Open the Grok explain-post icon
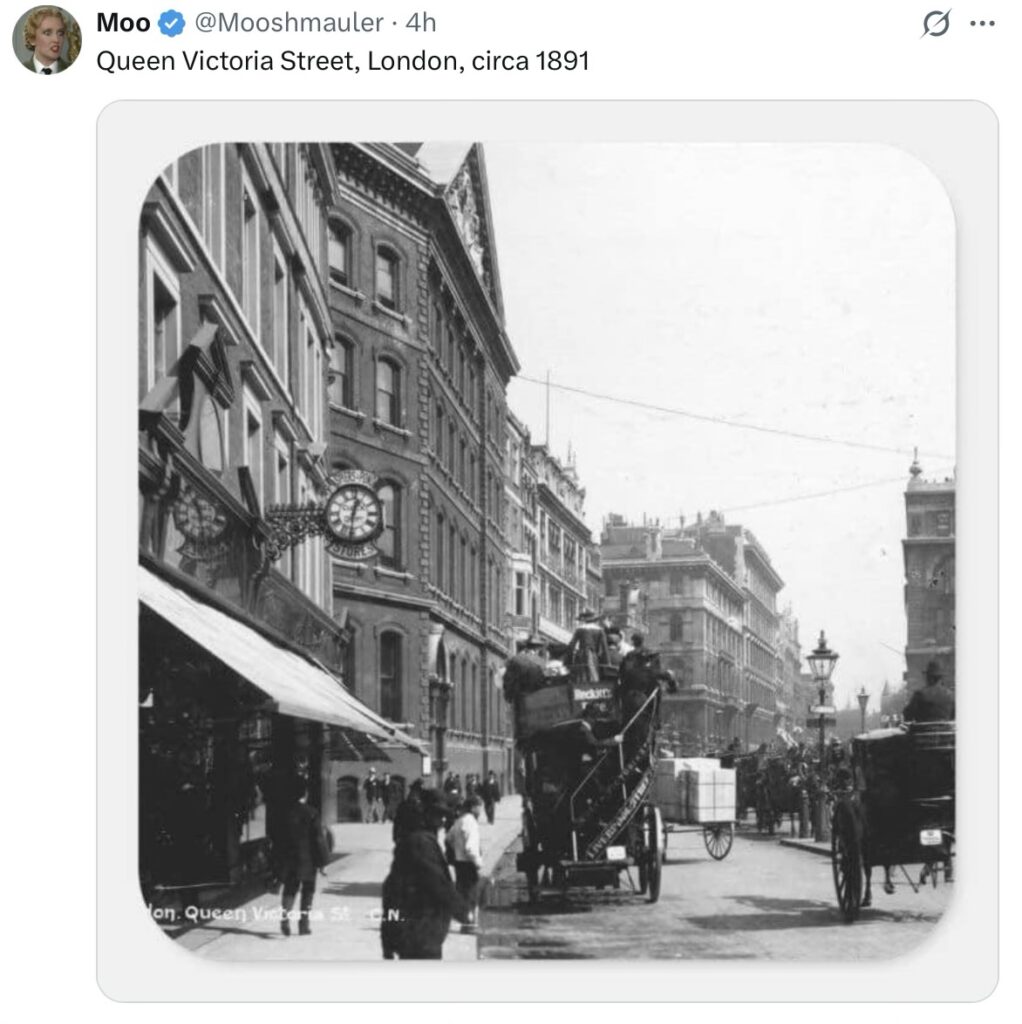 (936, 24)
